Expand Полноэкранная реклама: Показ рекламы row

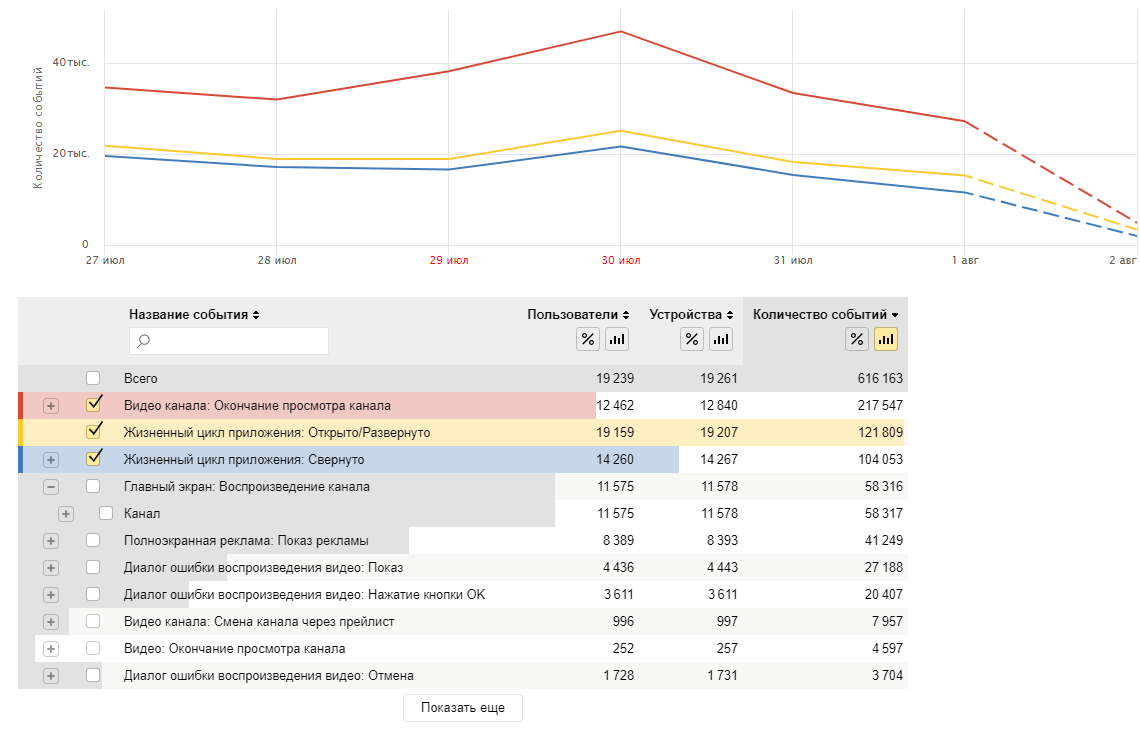point(51,540)
